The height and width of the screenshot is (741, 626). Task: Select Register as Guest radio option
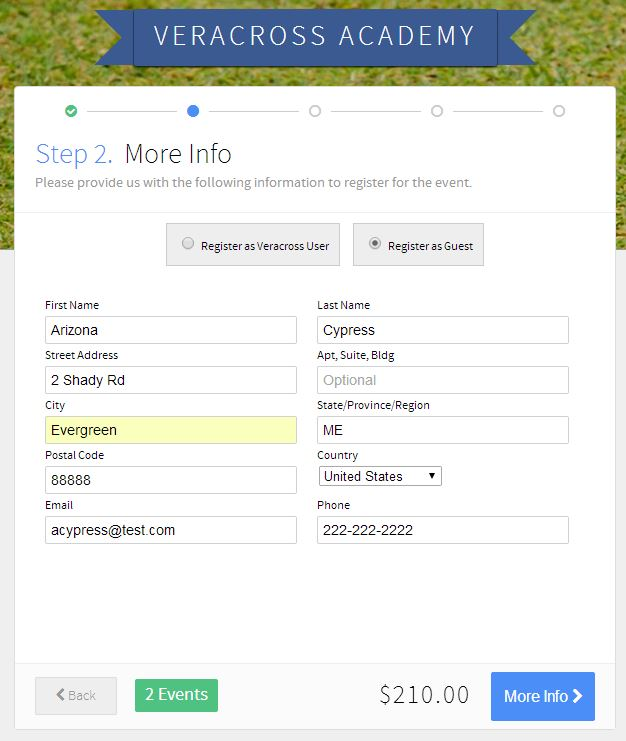point(375,244)
